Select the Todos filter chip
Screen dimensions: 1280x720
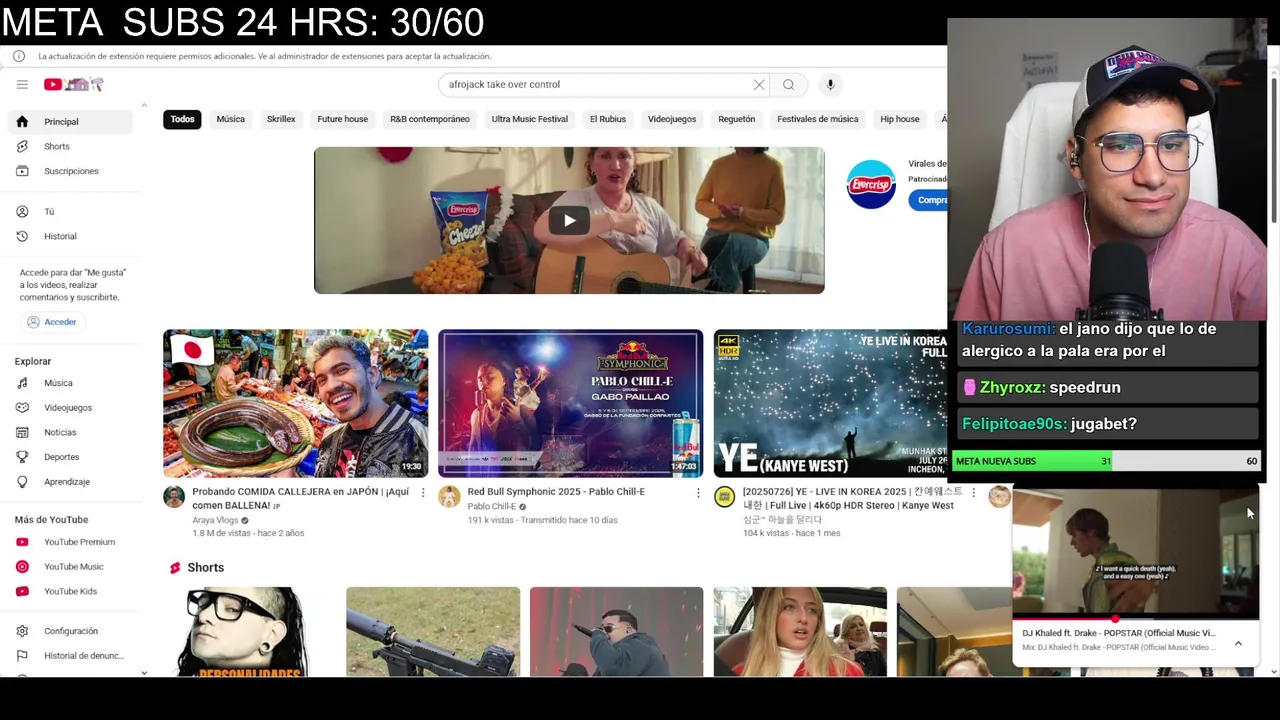point(182,119)
